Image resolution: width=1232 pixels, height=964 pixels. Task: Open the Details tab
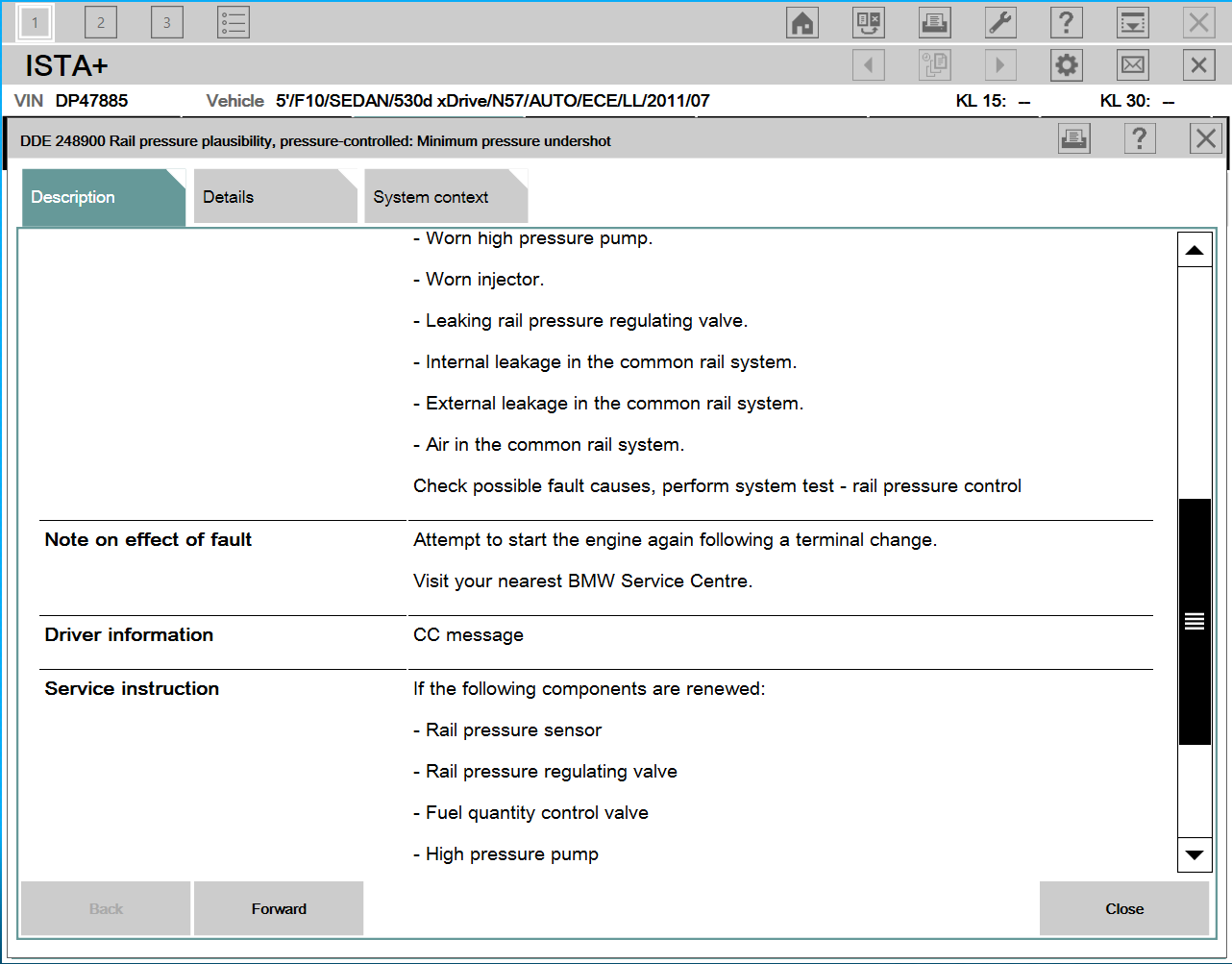click(x=275, y=197)
